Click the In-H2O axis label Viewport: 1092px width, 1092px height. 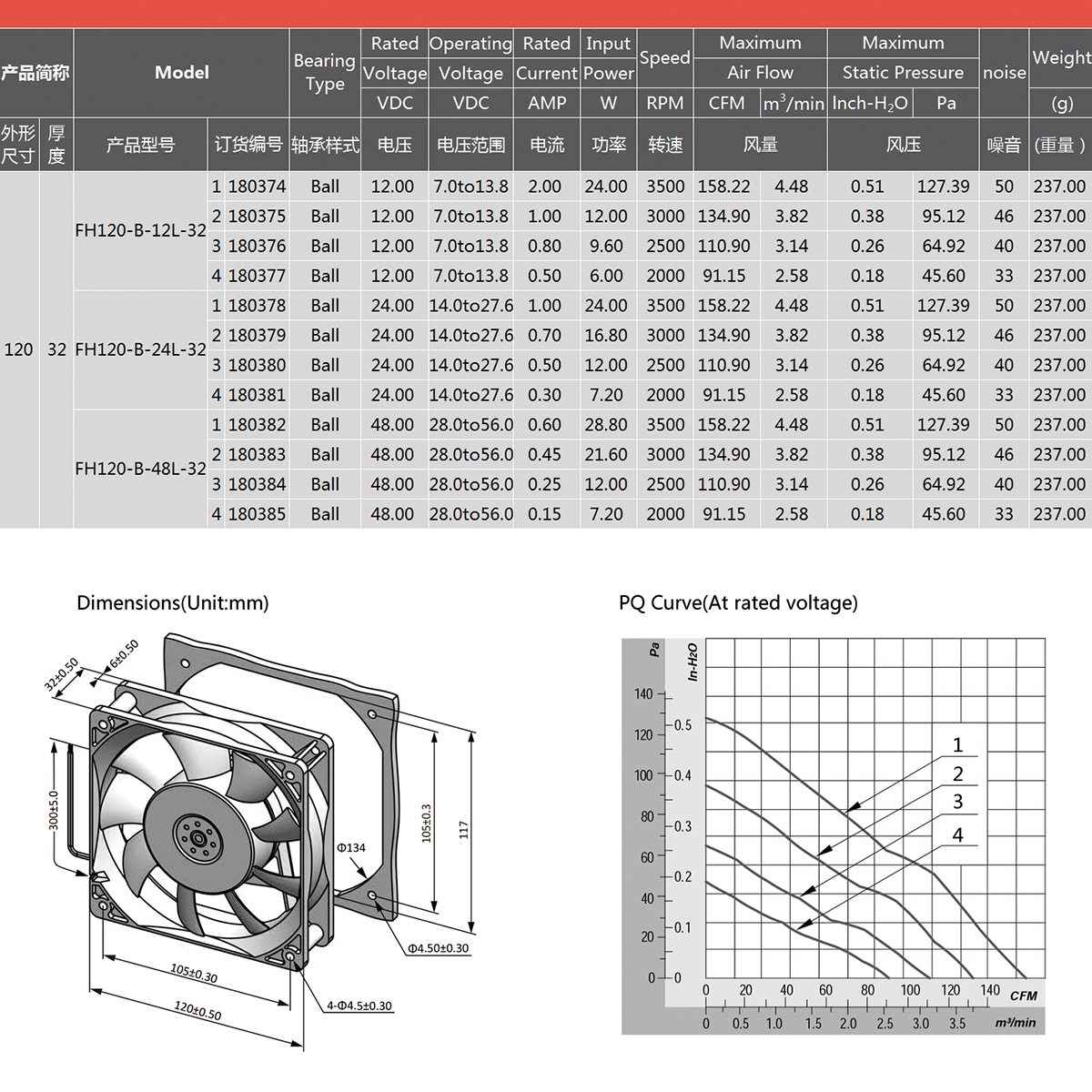(693, 662)
